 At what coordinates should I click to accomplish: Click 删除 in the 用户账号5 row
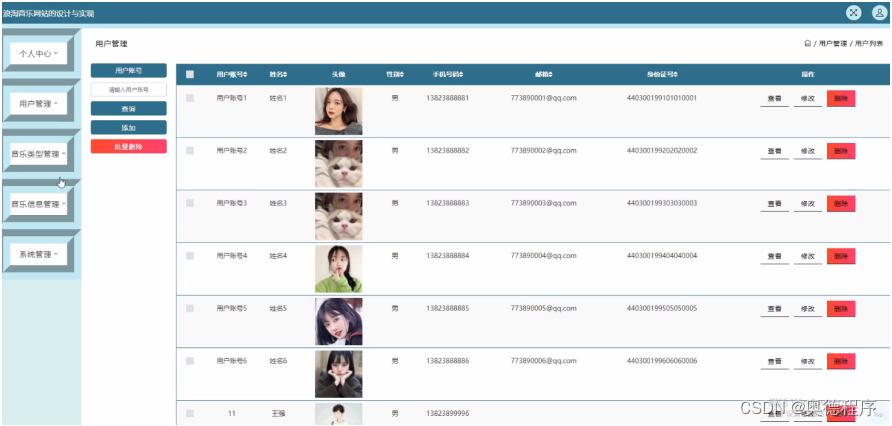pos(841,309)
